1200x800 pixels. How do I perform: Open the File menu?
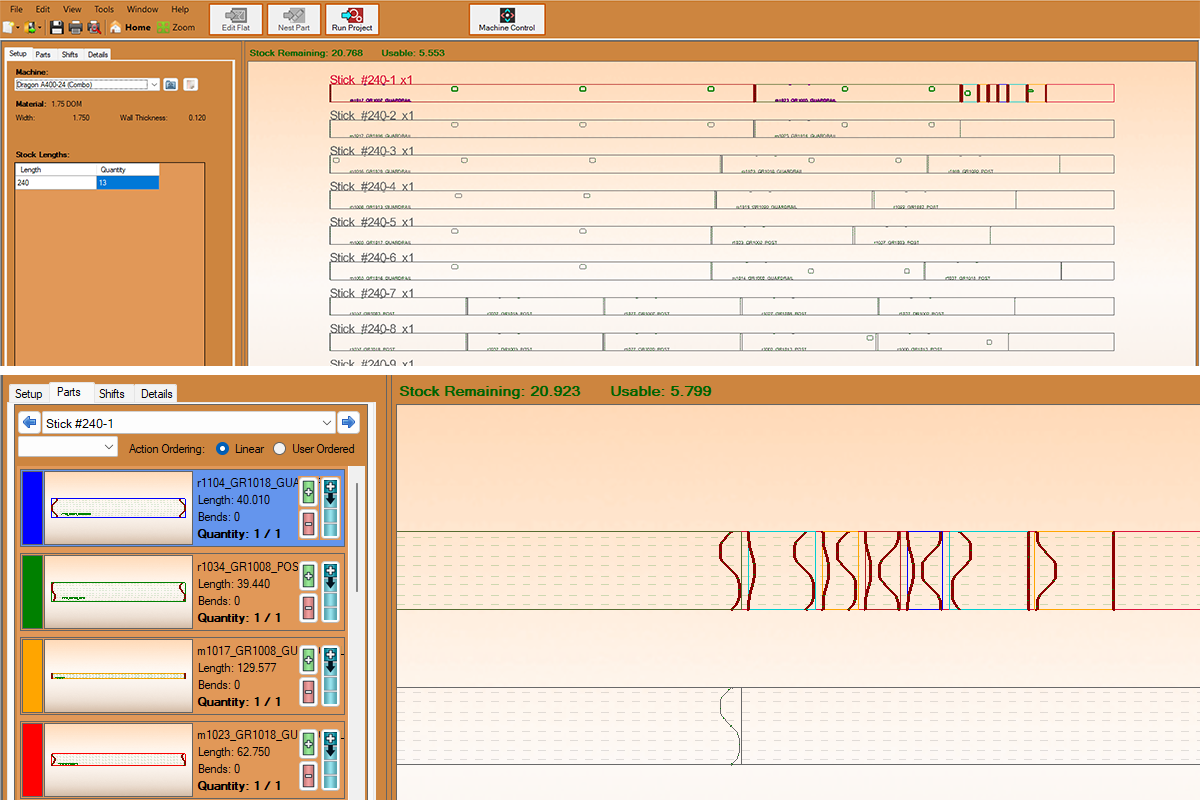(16, 9)
